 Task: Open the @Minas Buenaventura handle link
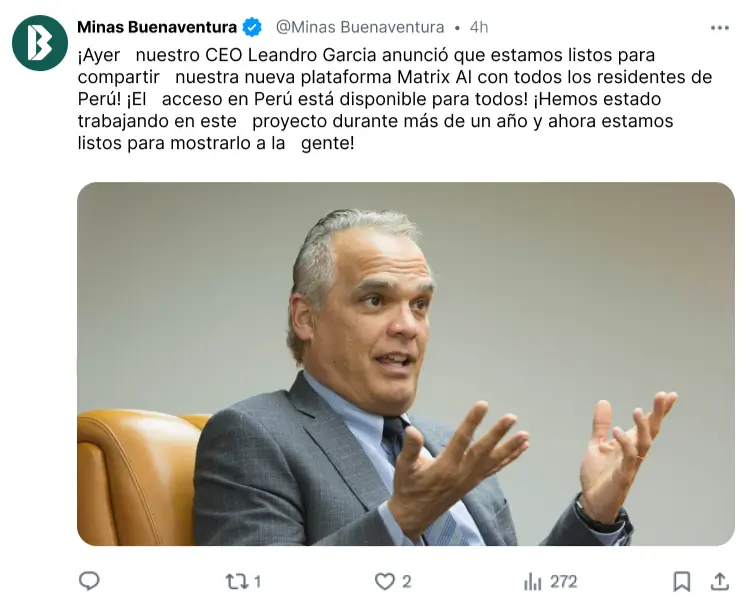tap(360, 27)
